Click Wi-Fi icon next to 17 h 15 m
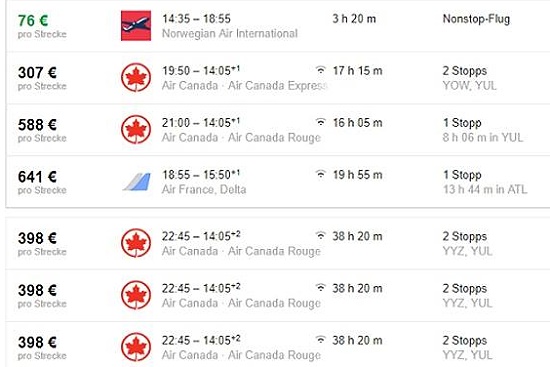 click(x=321, y=70)
